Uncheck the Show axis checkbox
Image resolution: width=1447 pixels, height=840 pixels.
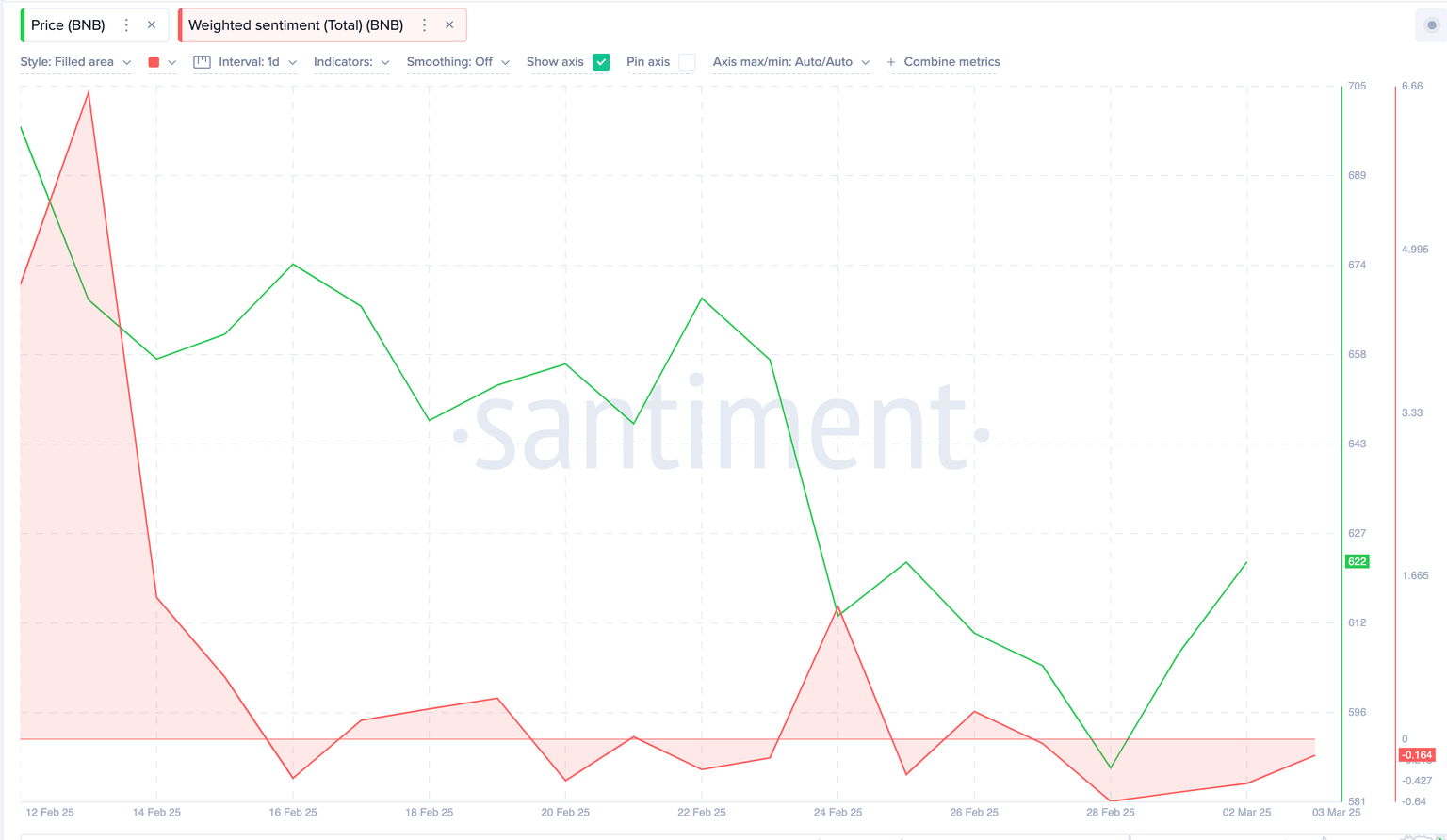601,61
